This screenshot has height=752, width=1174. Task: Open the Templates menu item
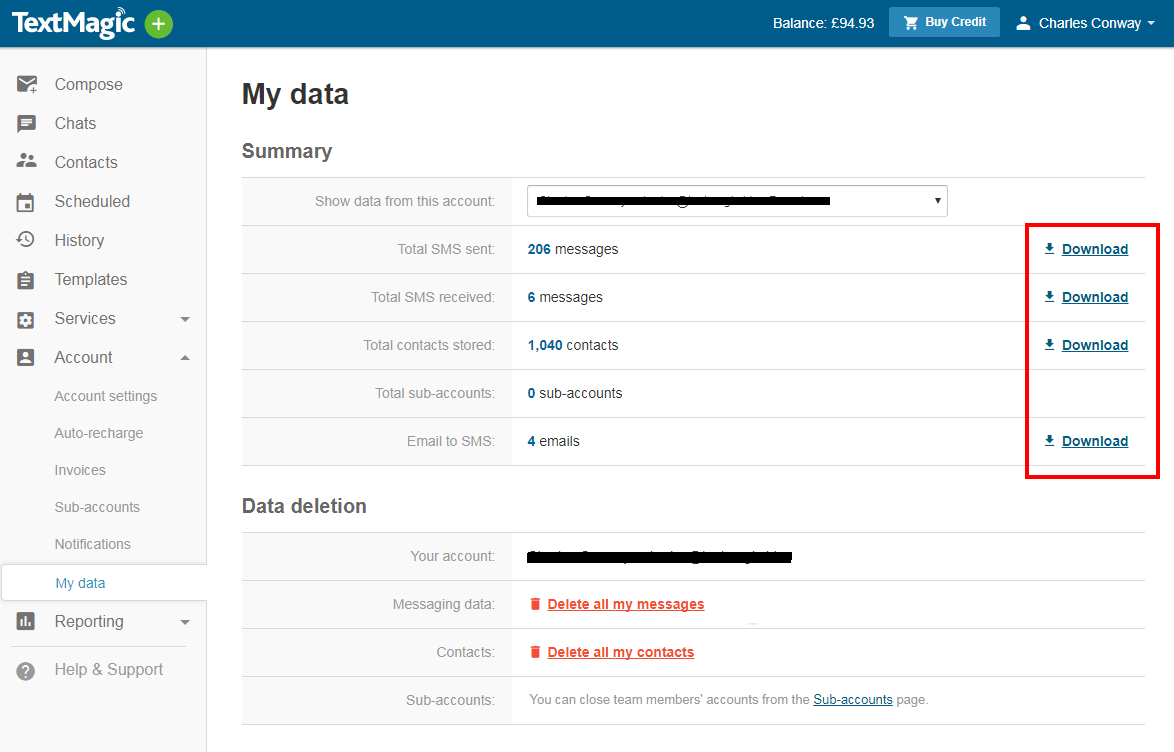click(x=91, y=279)
